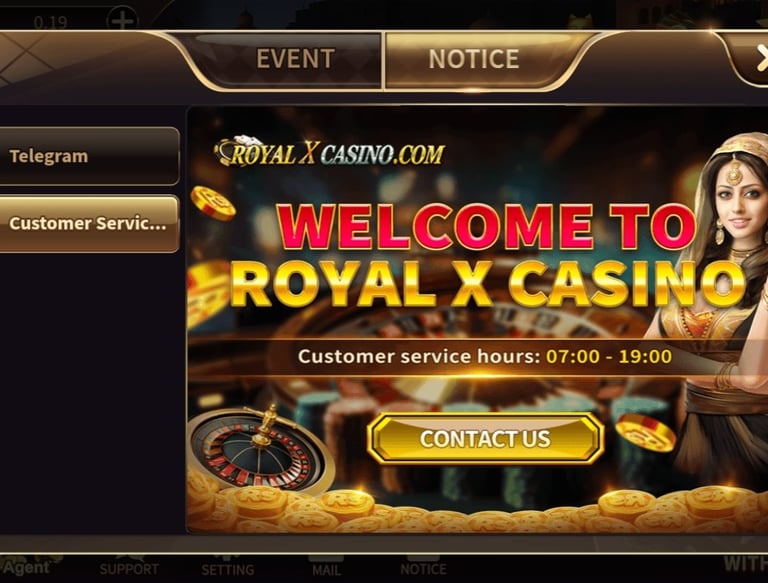The height and width of the screenshot is (583, 768).
Task: Close the notice popup with X
Action: [x=761, y=58]
